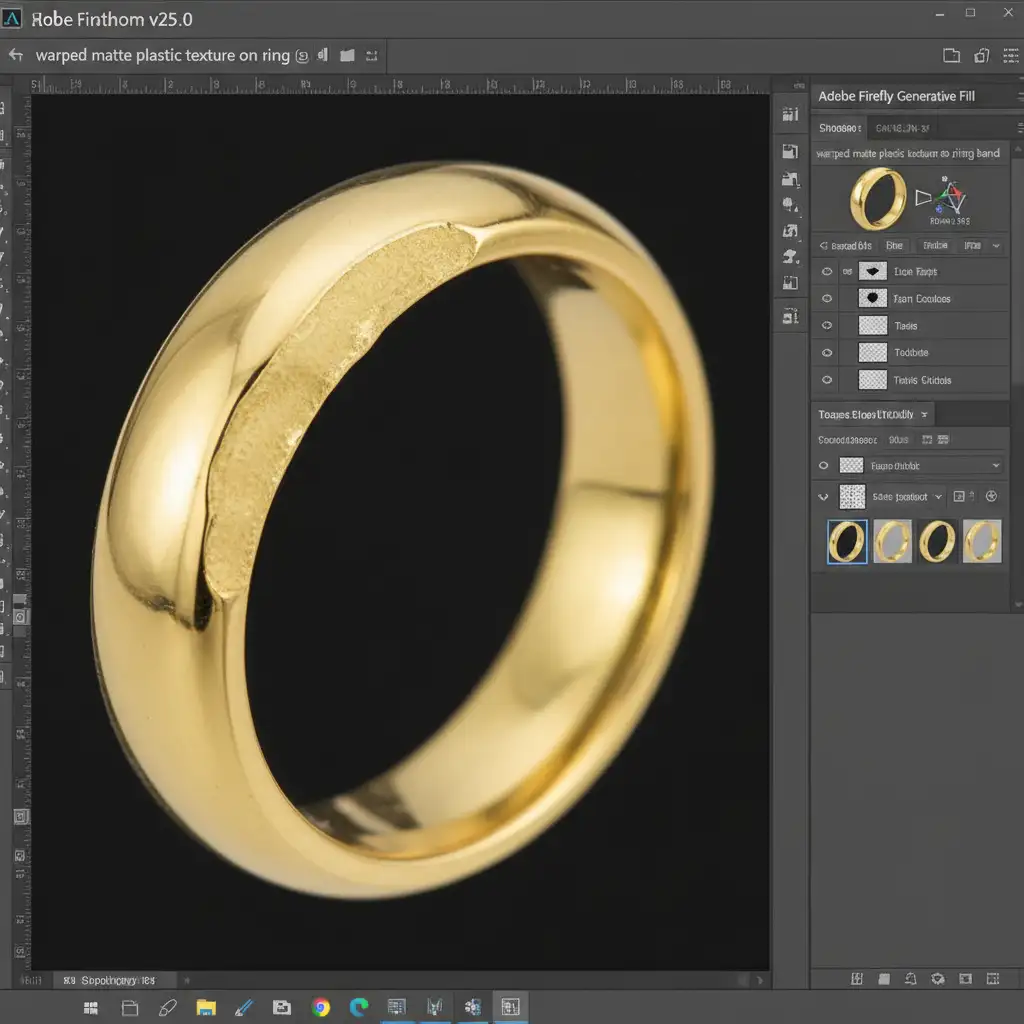Click the 3D axis gizmo beside ring preview
1024x1024 pixels.
(949, 197)
